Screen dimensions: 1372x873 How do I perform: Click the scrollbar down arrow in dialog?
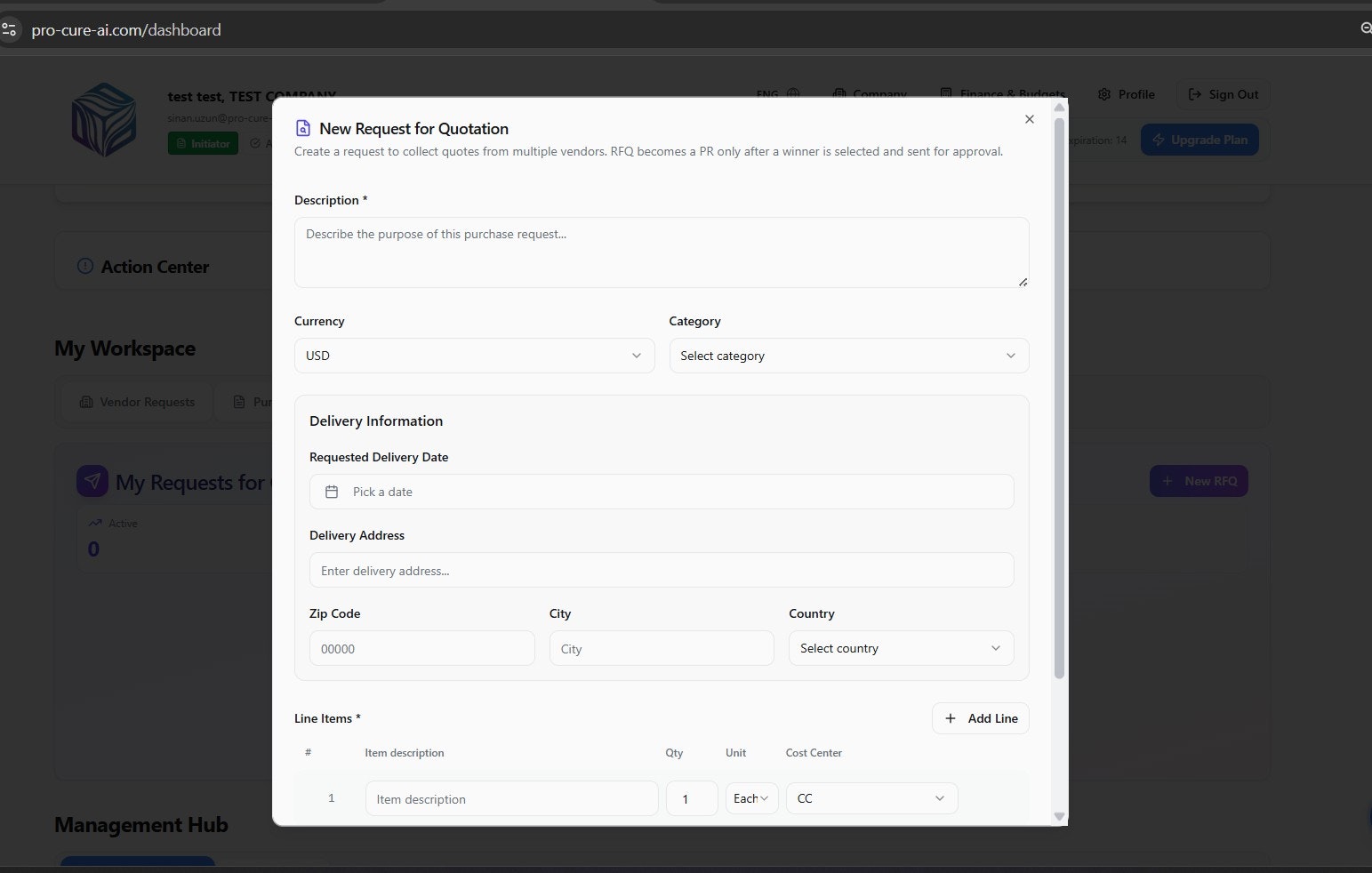(x=1059, y=816)
